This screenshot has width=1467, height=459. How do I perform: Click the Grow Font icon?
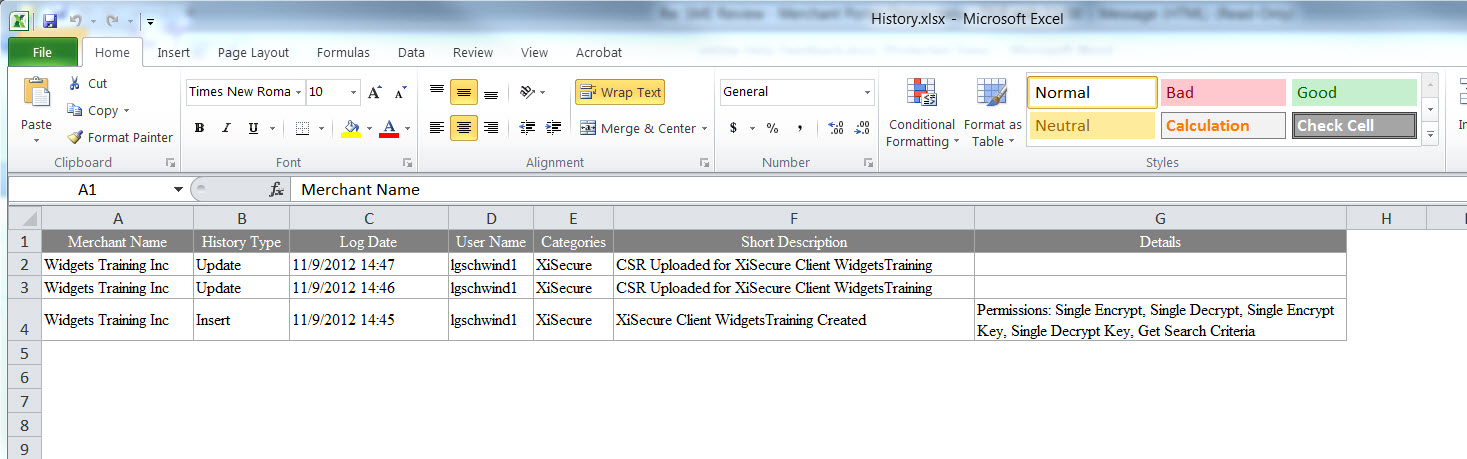(374, 92)
